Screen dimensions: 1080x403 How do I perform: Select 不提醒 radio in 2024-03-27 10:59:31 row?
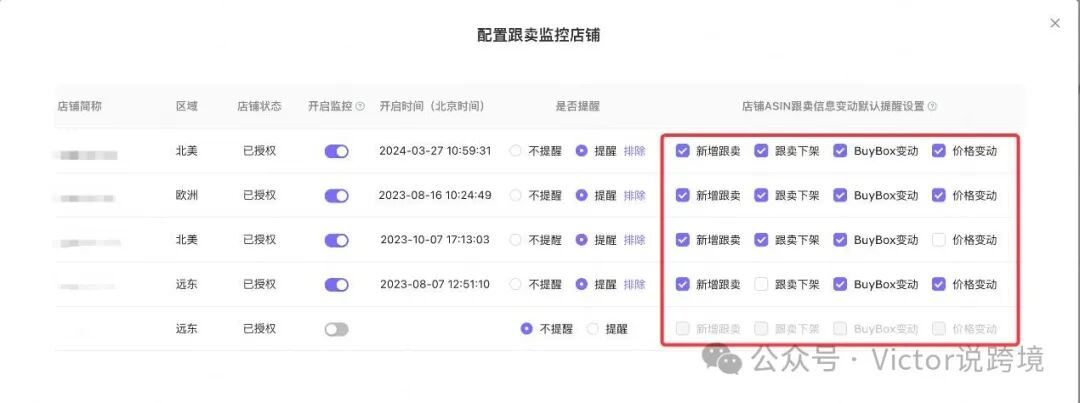click(x=515, y=151)
